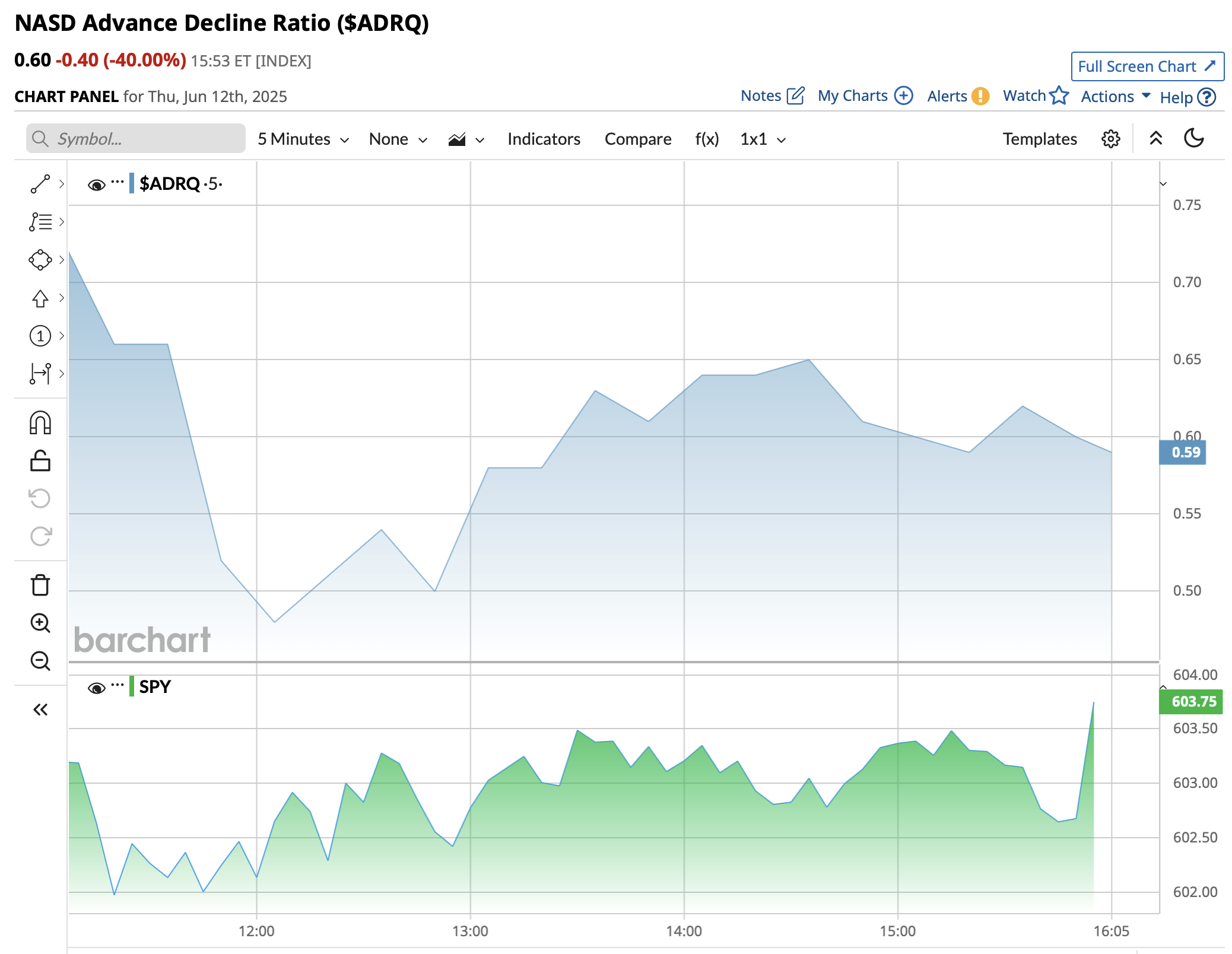This screenshot has height=954, width=1232.
Task: Toggle visibility of $ADRQ series
Action: point(96,185)
